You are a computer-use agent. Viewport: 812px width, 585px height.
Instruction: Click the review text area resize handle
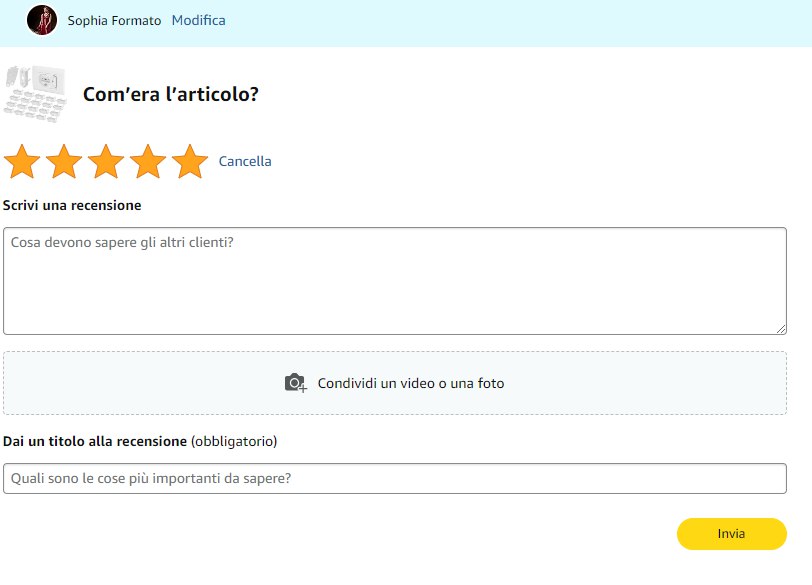coord(780,328)
